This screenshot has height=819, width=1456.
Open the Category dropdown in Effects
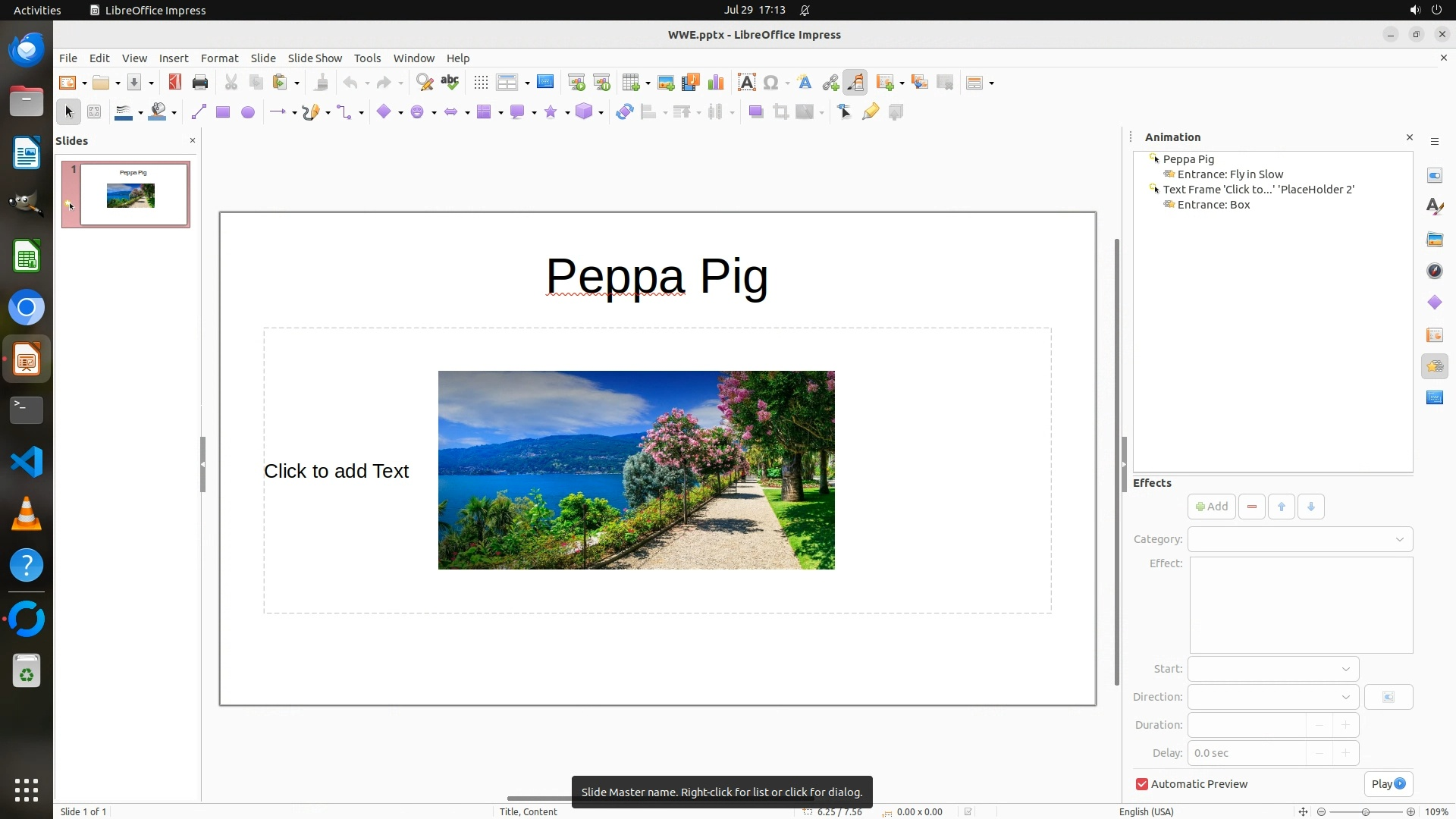(x=1300, y=539)
